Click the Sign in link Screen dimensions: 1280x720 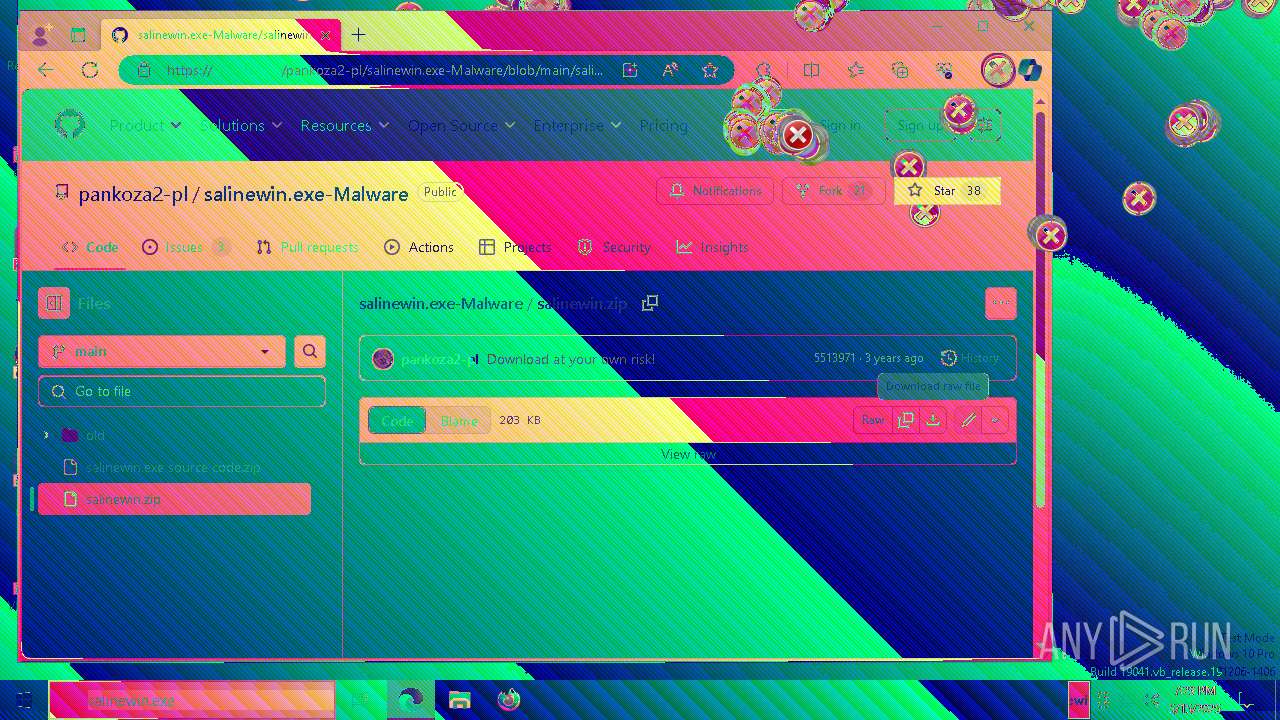[x=839, y=125]
